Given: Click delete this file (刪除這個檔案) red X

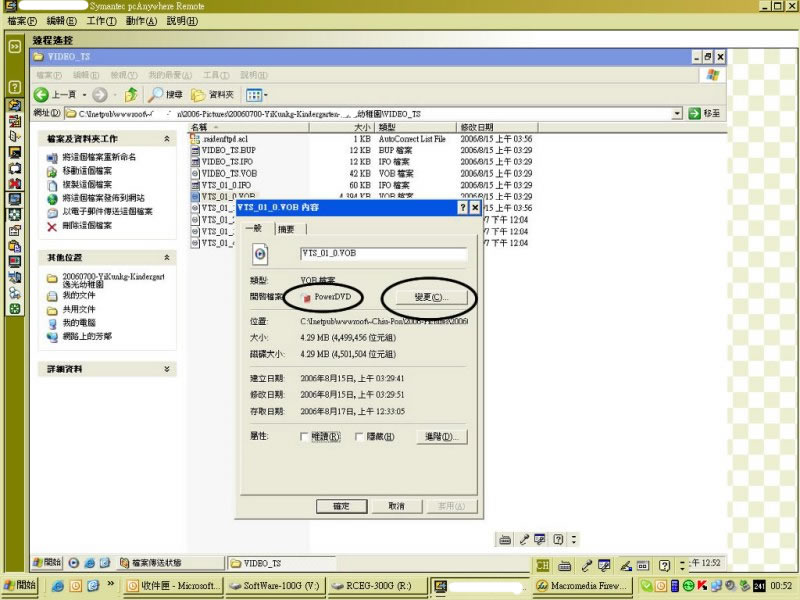Looking at the screenshot, I should click(52, 226).
